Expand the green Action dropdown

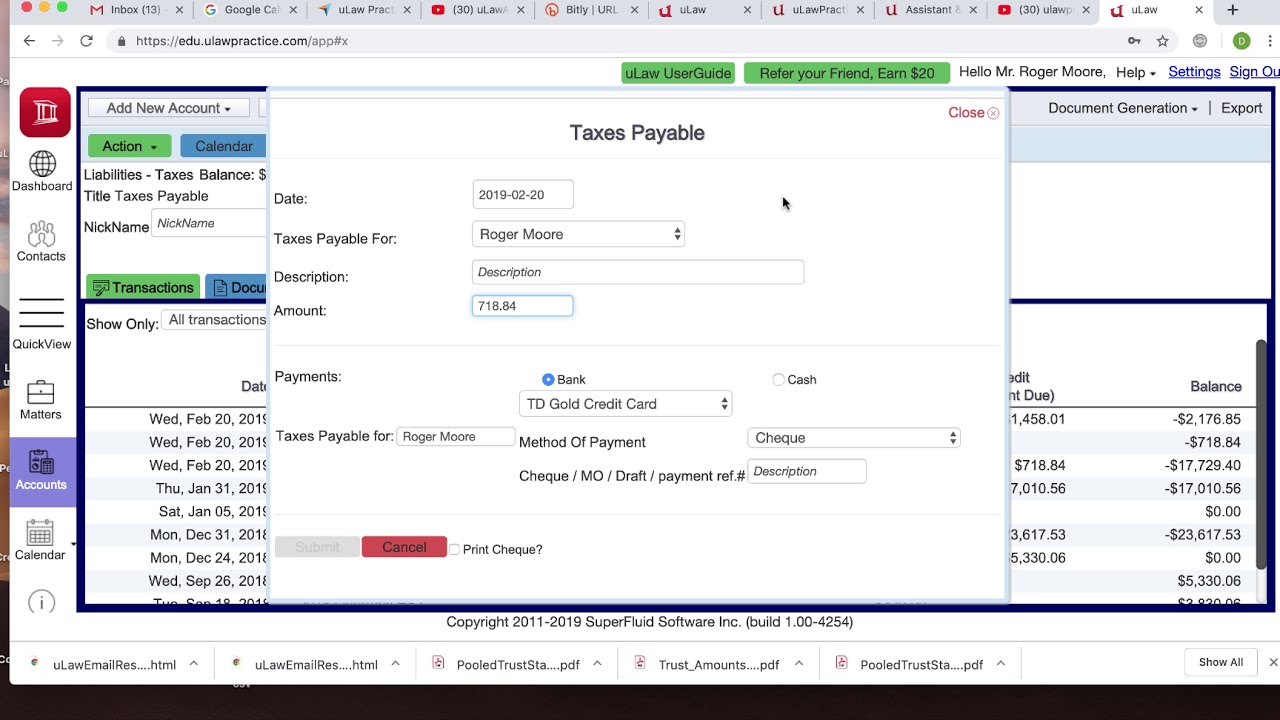coord(130,146)
